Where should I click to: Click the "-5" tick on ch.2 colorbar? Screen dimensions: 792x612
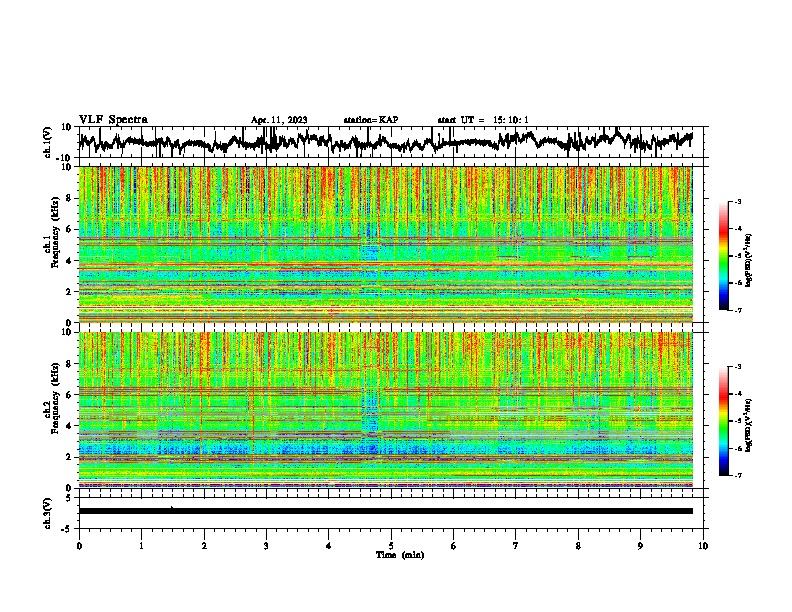737,421
